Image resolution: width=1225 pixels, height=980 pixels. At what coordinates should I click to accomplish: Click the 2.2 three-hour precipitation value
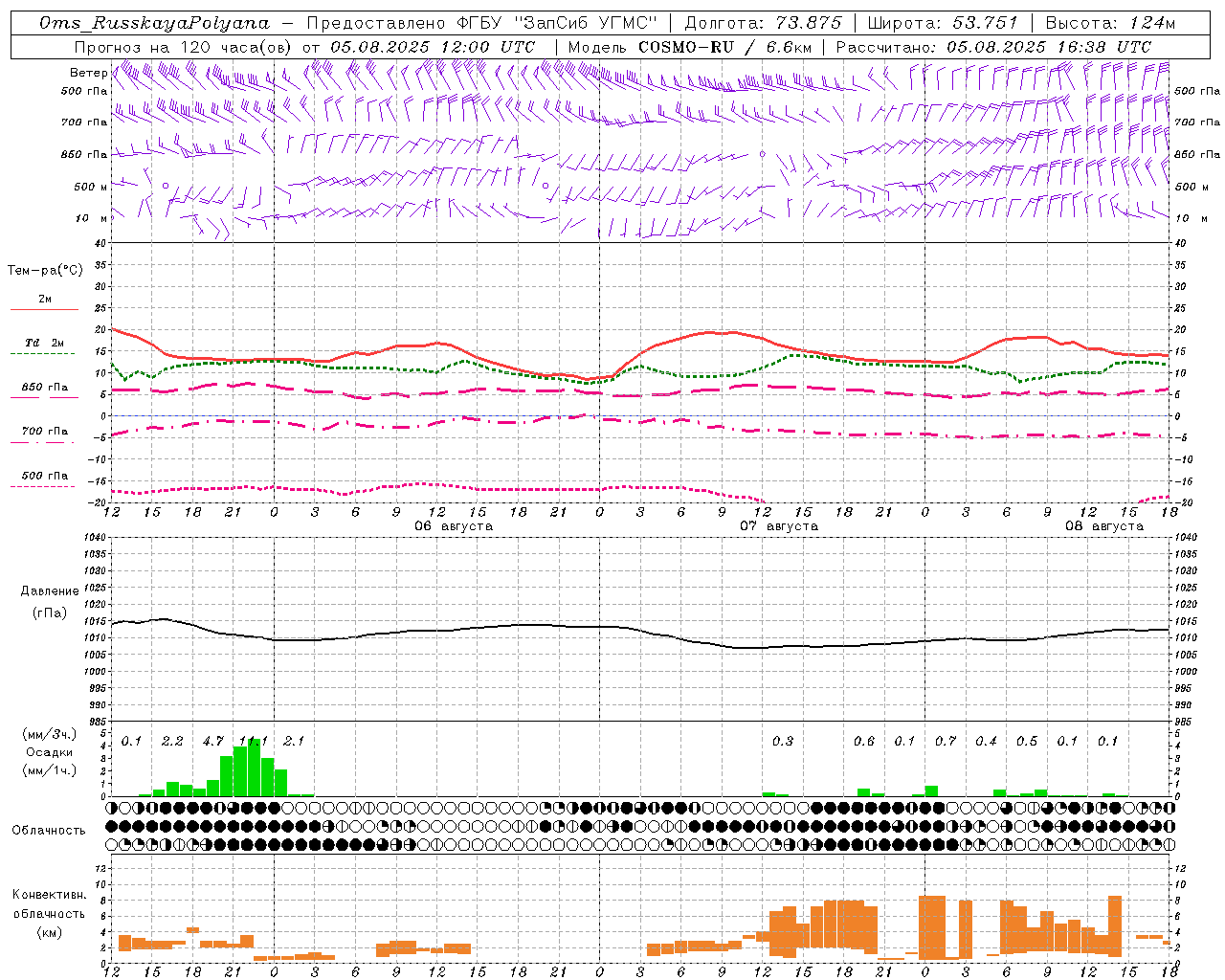(x=172, y=741)
